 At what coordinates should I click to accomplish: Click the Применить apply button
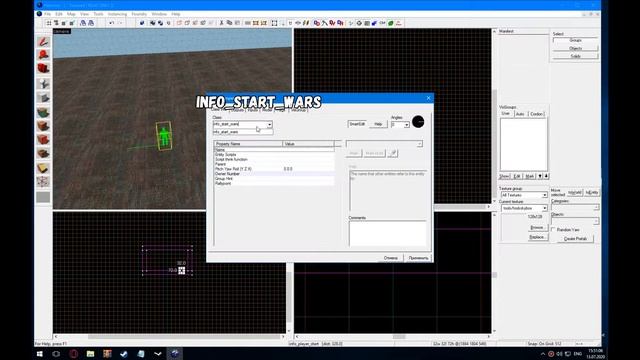tap(418, 258)
